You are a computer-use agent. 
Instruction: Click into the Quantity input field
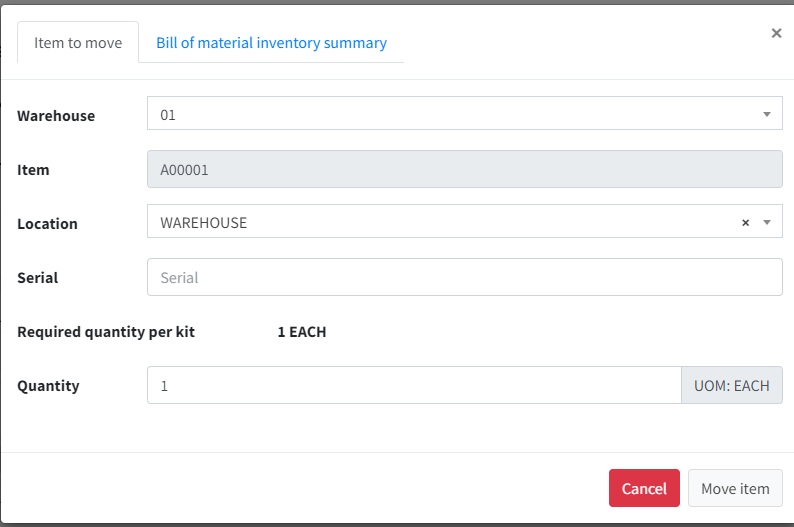[x=414, y=385]
